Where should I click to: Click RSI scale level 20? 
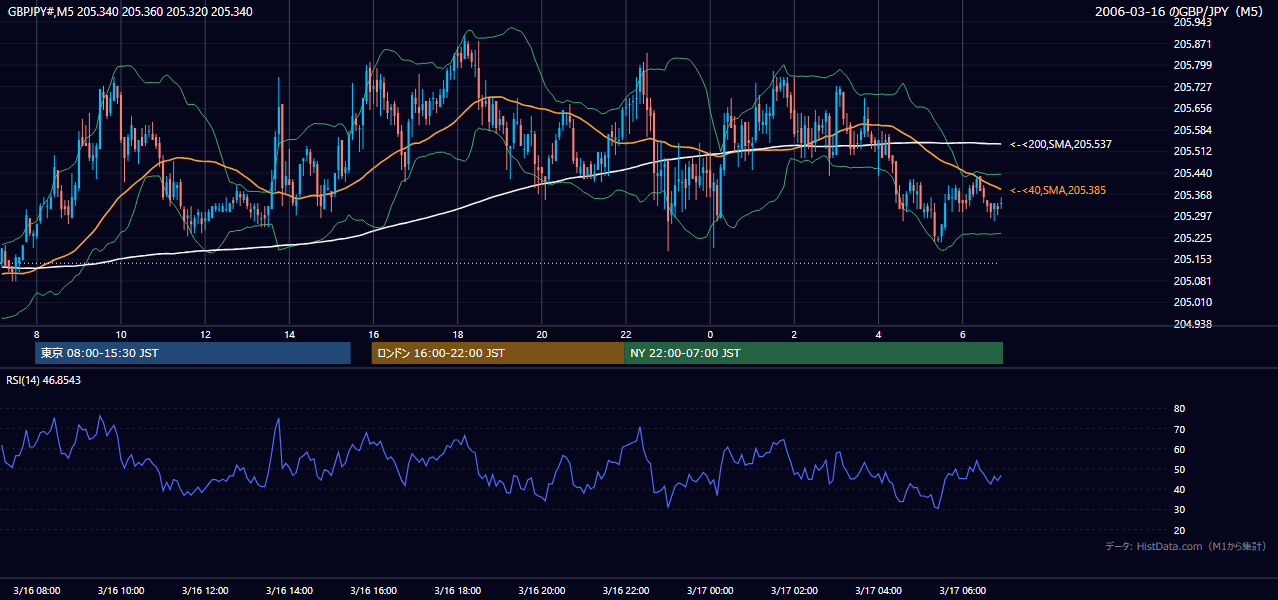[x=1179, y=530]
